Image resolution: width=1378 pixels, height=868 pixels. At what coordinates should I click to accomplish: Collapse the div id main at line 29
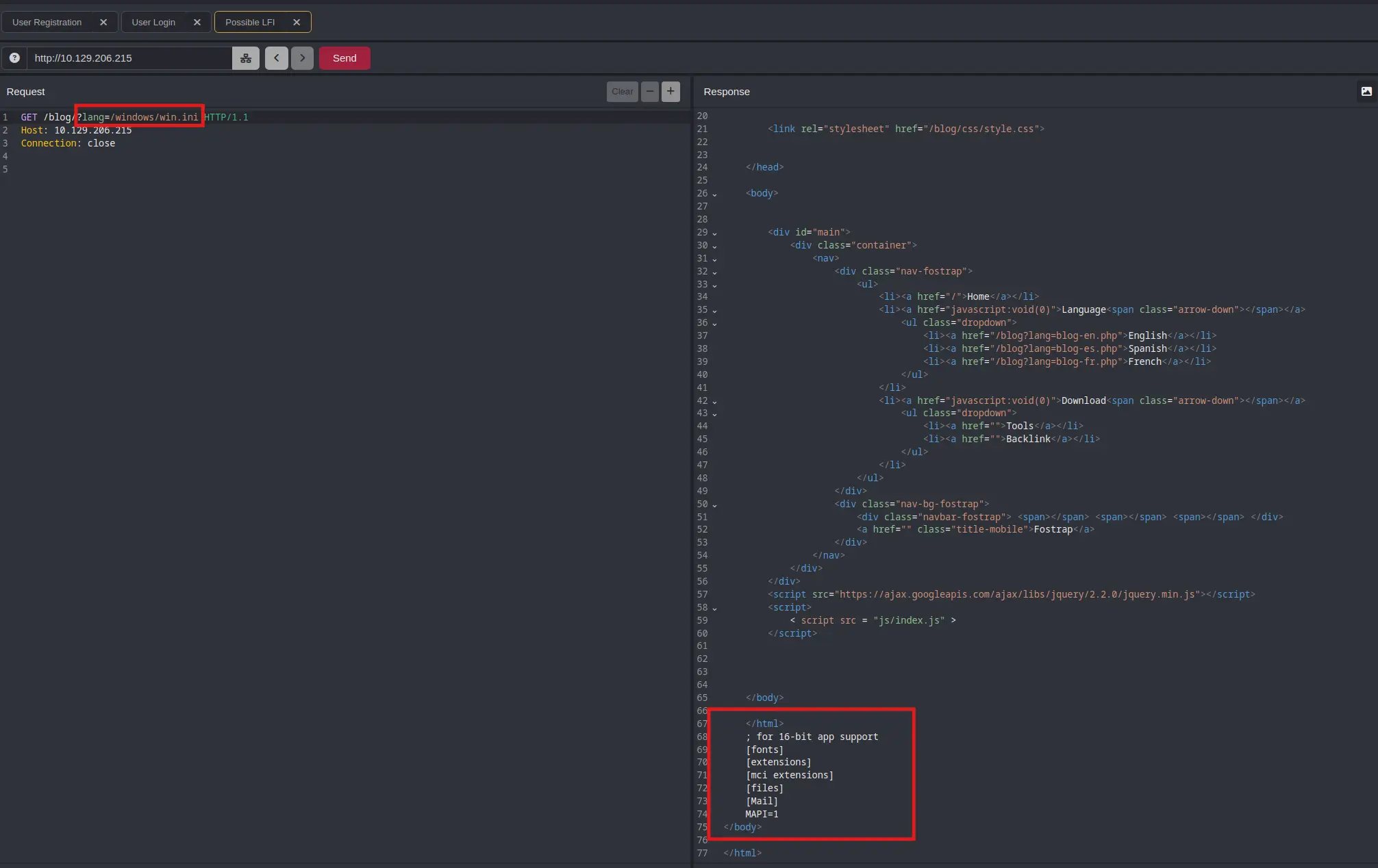pyautogui.click(x=714, y=233)
